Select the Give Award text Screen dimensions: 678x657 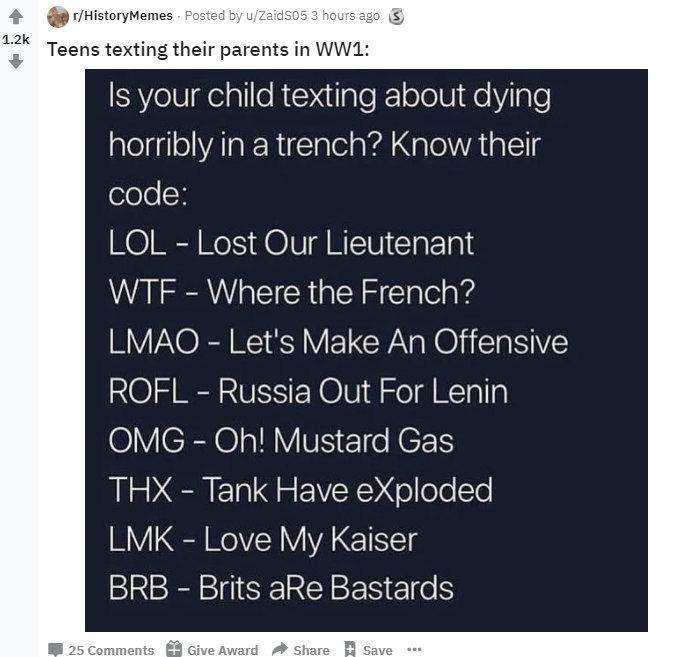(222, 650)
